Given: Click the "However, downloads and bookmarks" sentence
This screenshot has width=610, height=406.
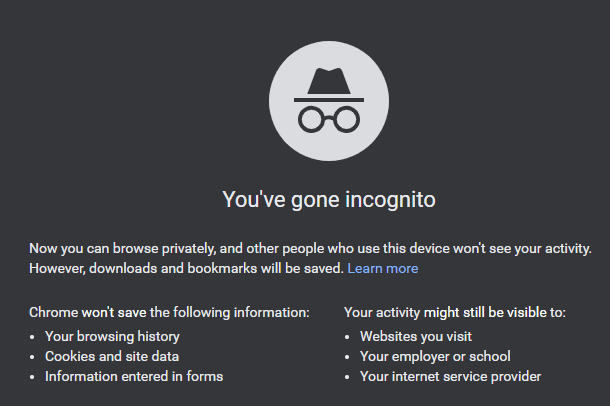Looking at the screenshot, I should coord(186,268).
